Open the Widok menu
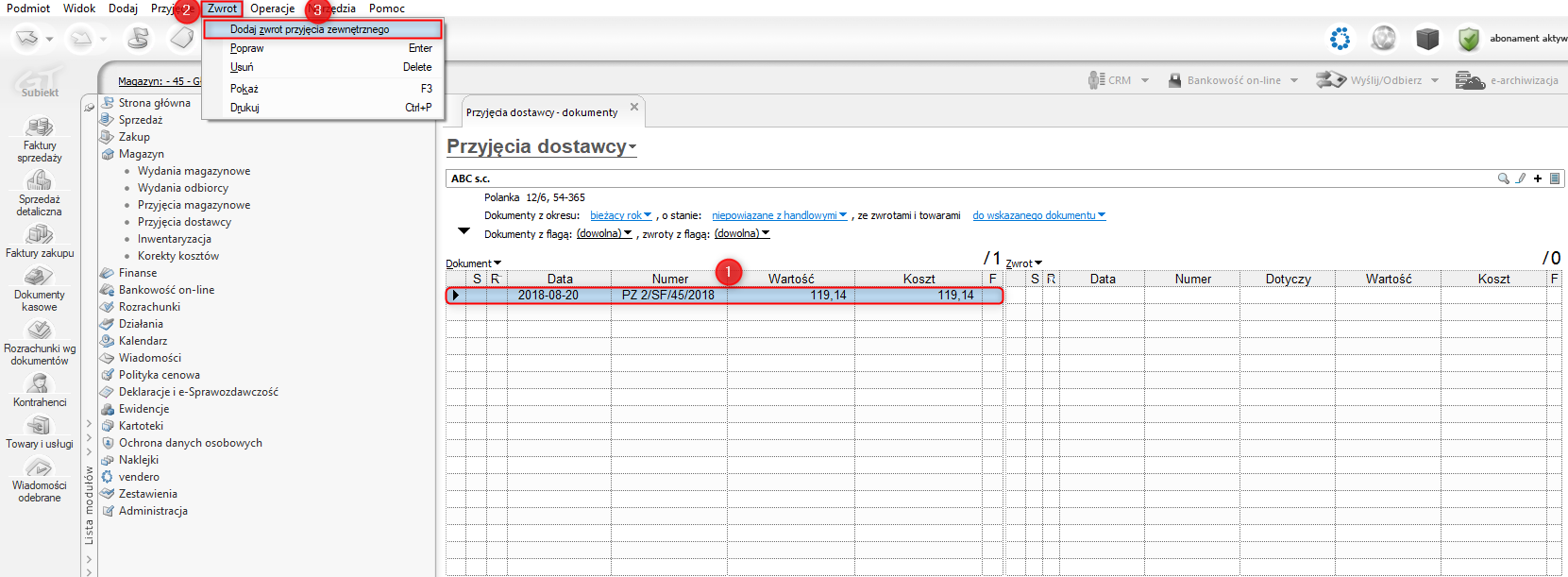This screenshot has width=1568, height=577. click(79, 8)
